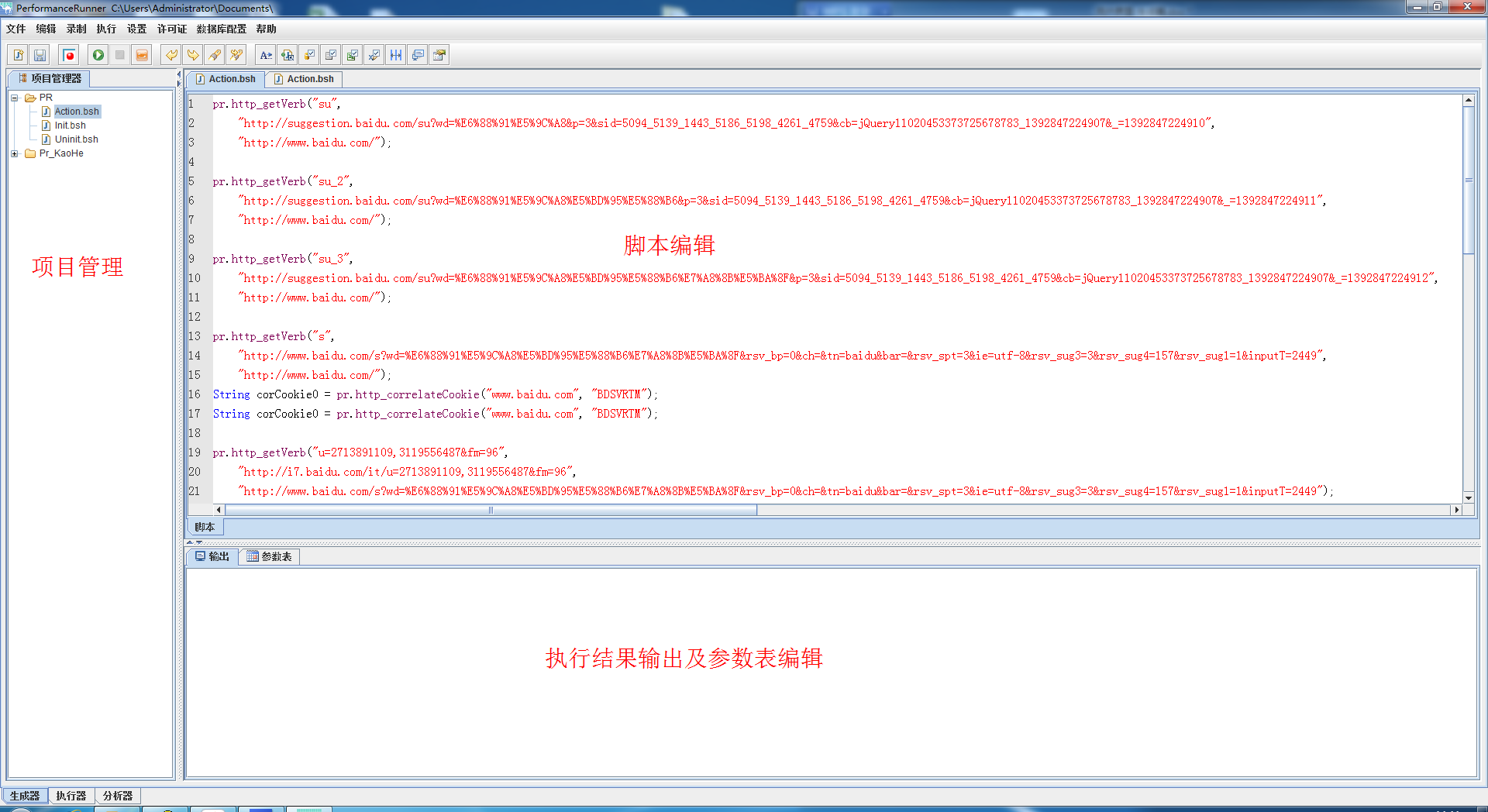1488x812 pixels.
Task: Open the 录制 menu
Action: [x=76, y=29]
